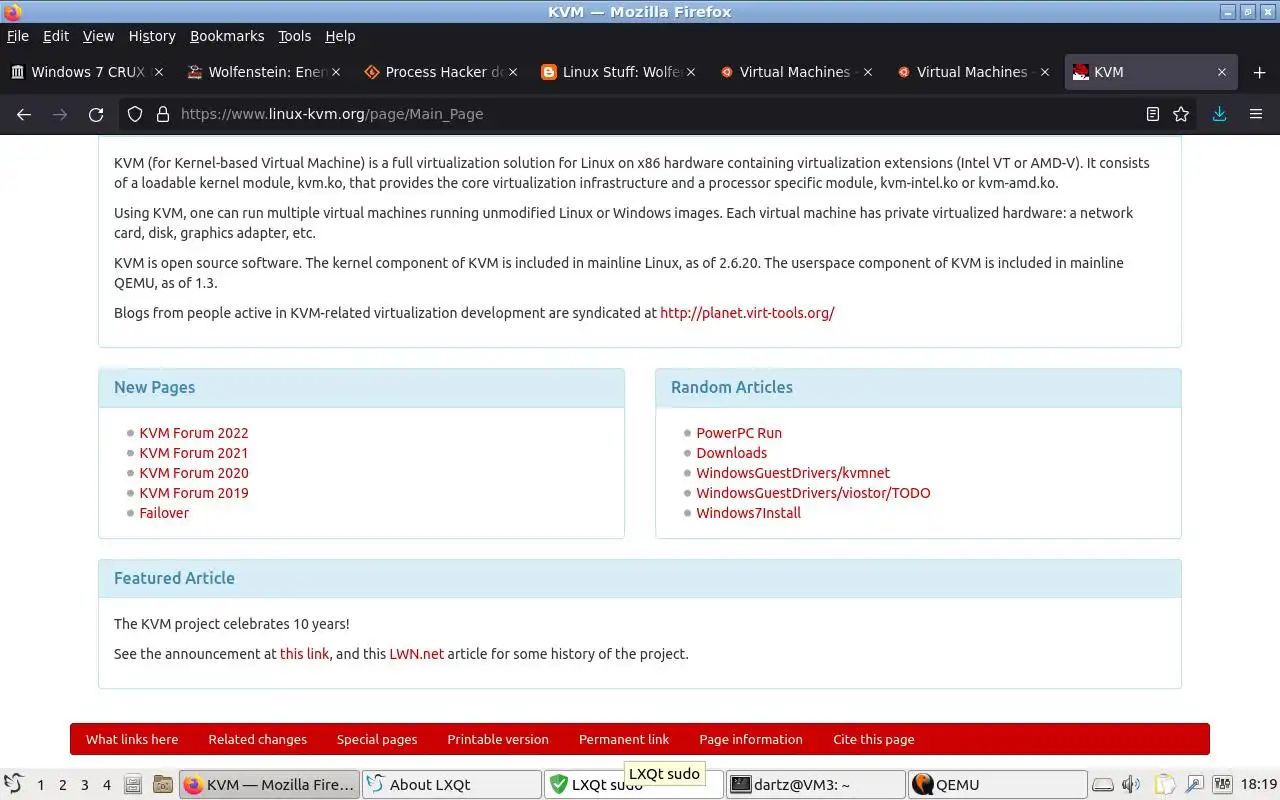Image resolution: width=1280 pixels, height=800 pixels.
Task: Open Page information
Action: click(x=751, y=740)
